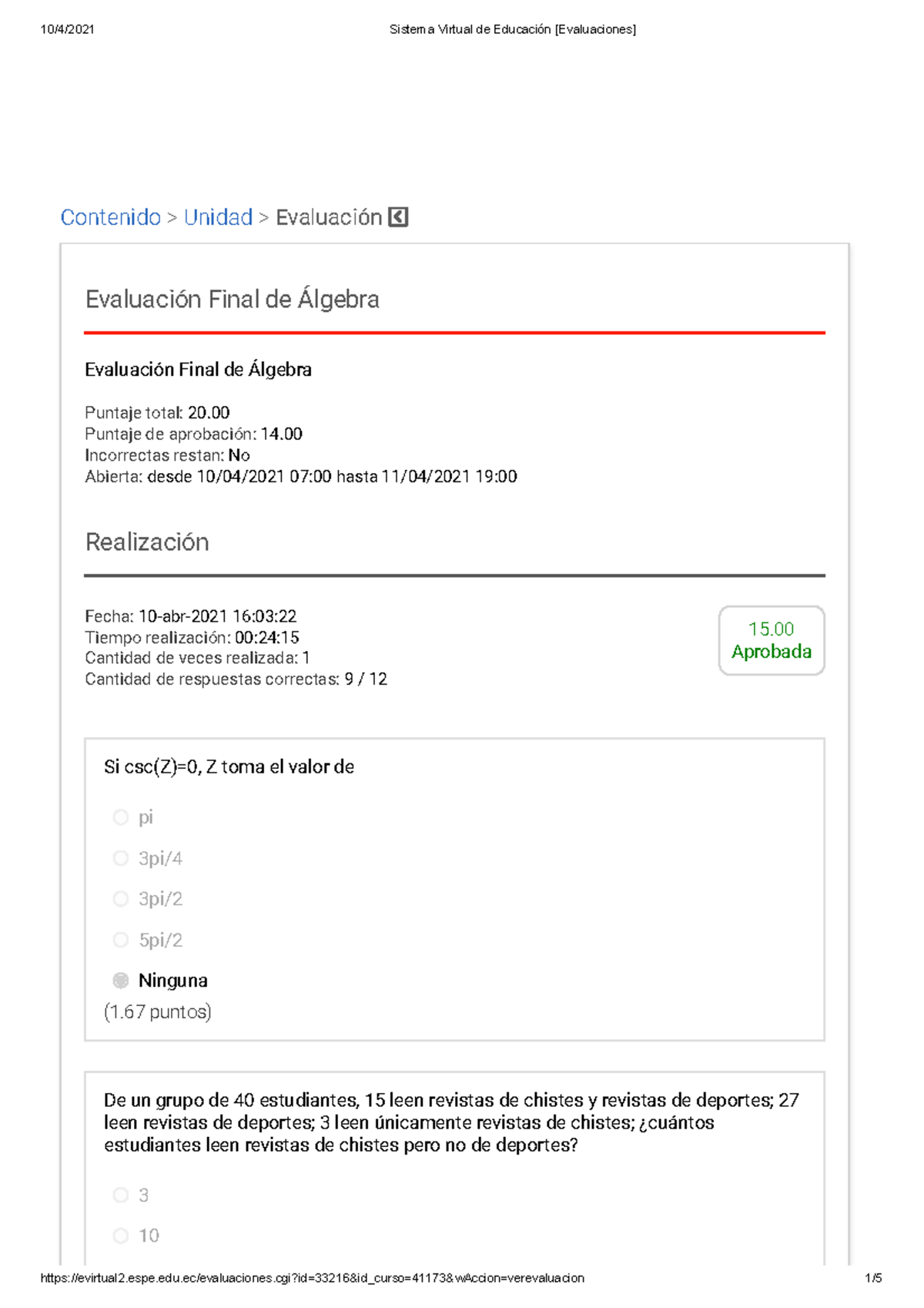Click the 'Si csc(Z)=0' question text

[229, 767]
